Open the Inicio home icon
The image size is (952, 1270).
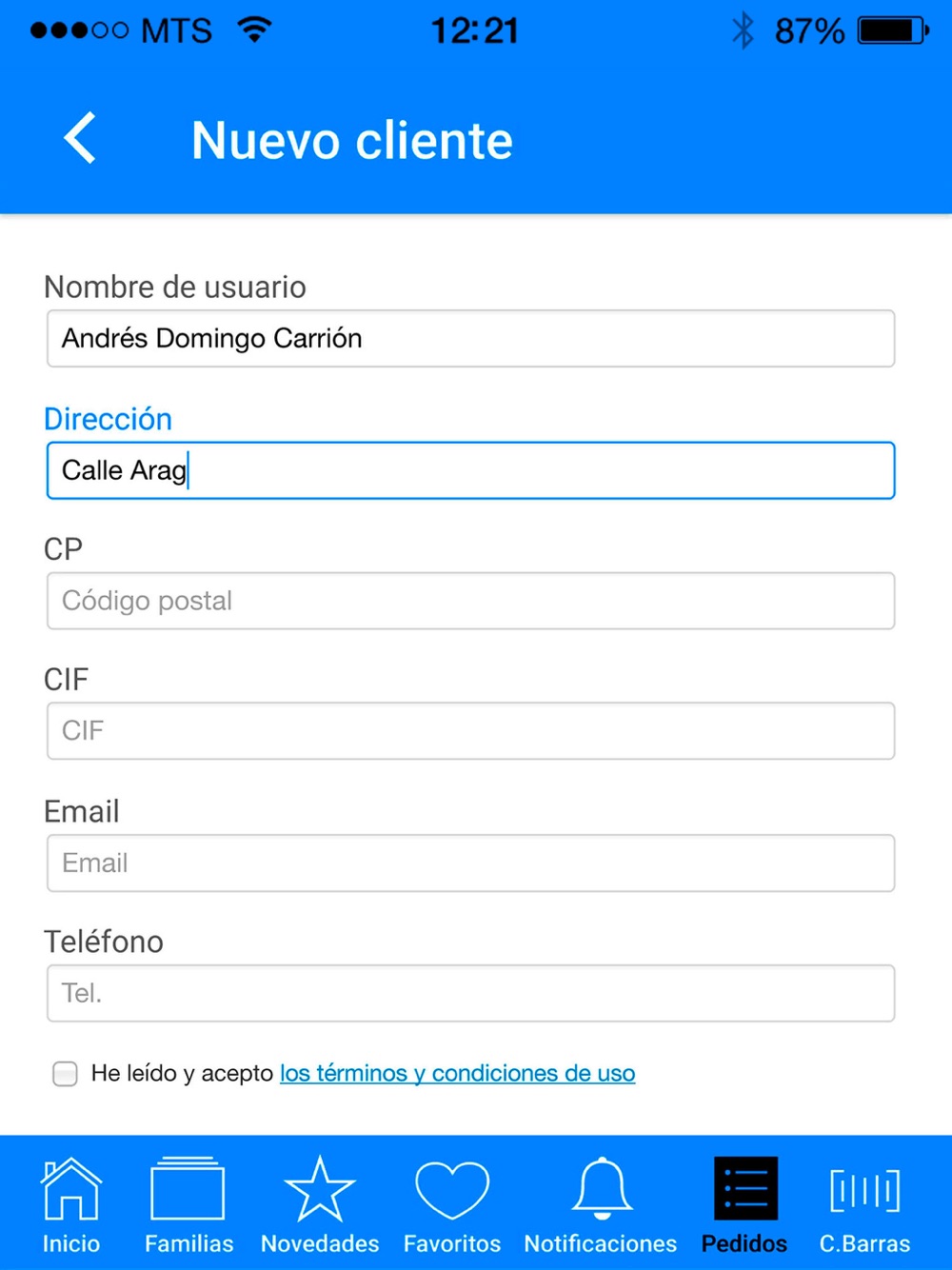tap(71, 1190)
